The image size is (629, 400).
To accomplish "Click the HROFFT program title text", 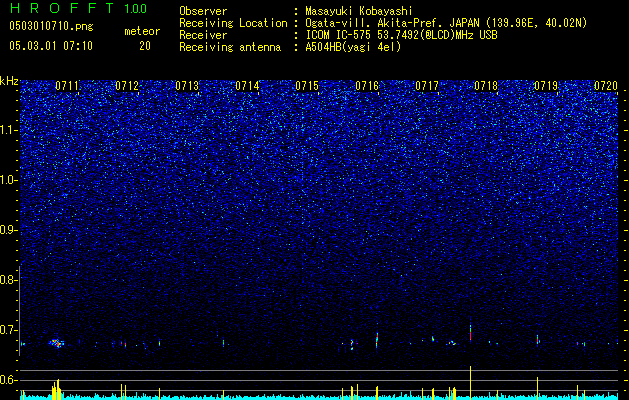I will click(x=62, y=8).
